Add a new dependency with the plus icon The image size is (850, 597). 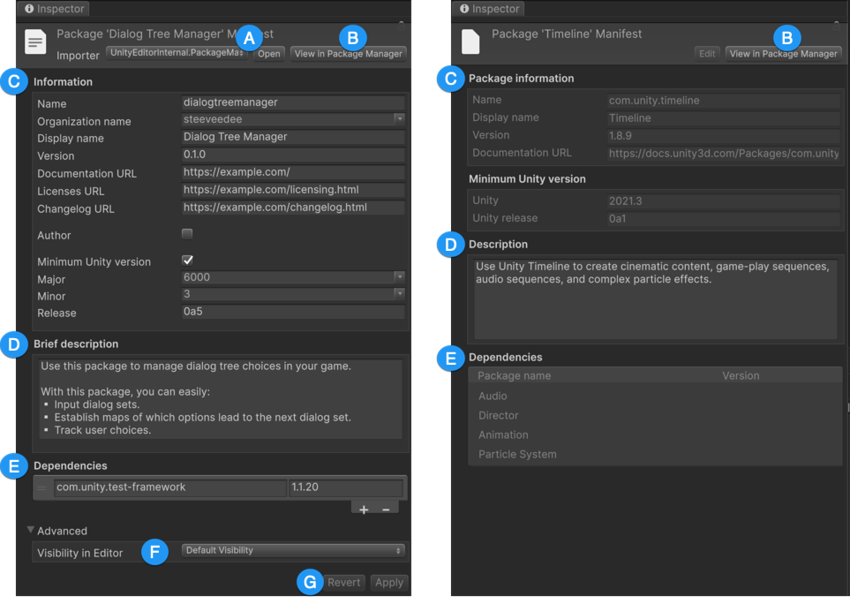(x=364, y=509)
